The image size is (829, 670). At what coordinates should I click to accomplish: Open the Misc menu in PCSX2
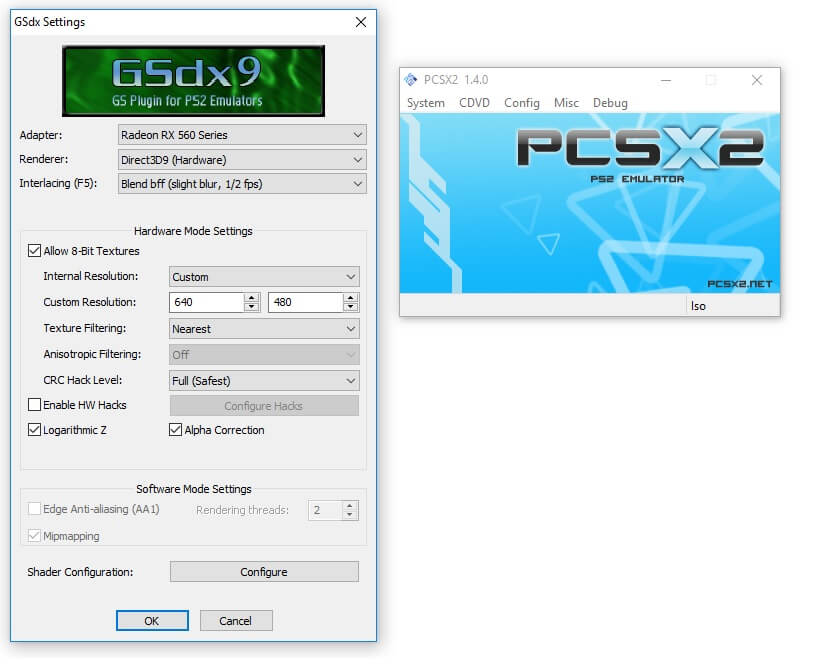pyautogui.click(x=566, y=103)
